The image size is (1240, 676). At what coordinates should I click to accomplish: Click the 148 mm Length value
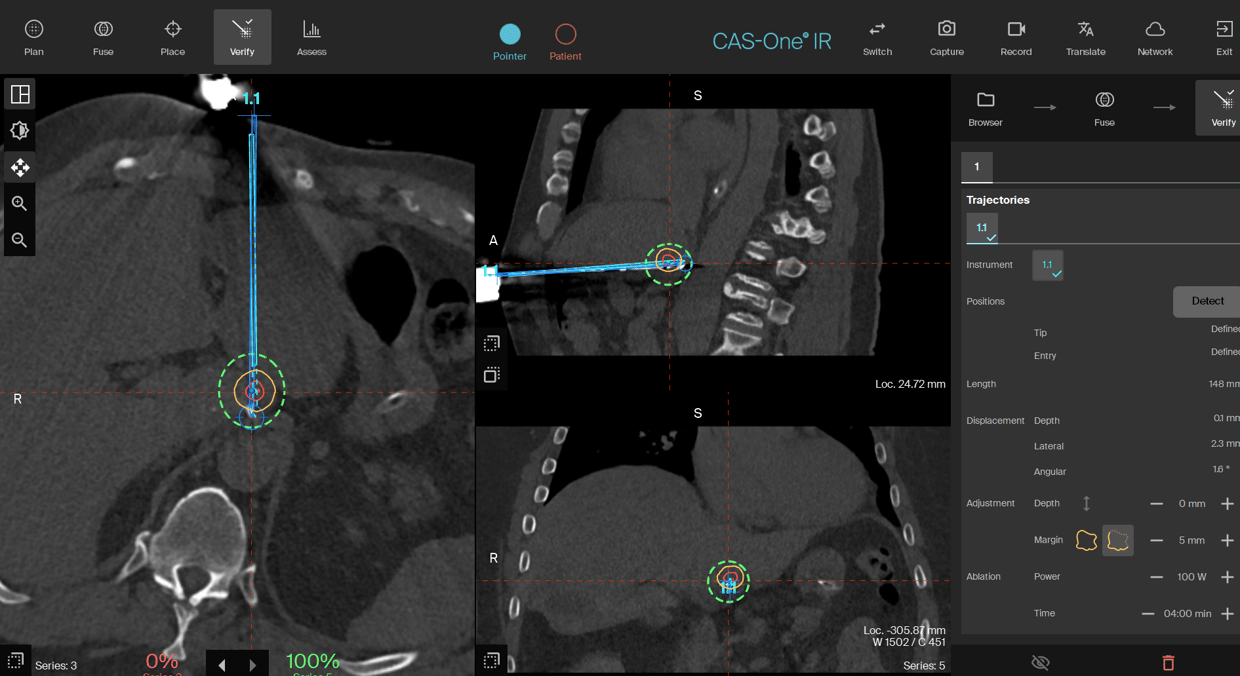click(x=1223, y=384)
